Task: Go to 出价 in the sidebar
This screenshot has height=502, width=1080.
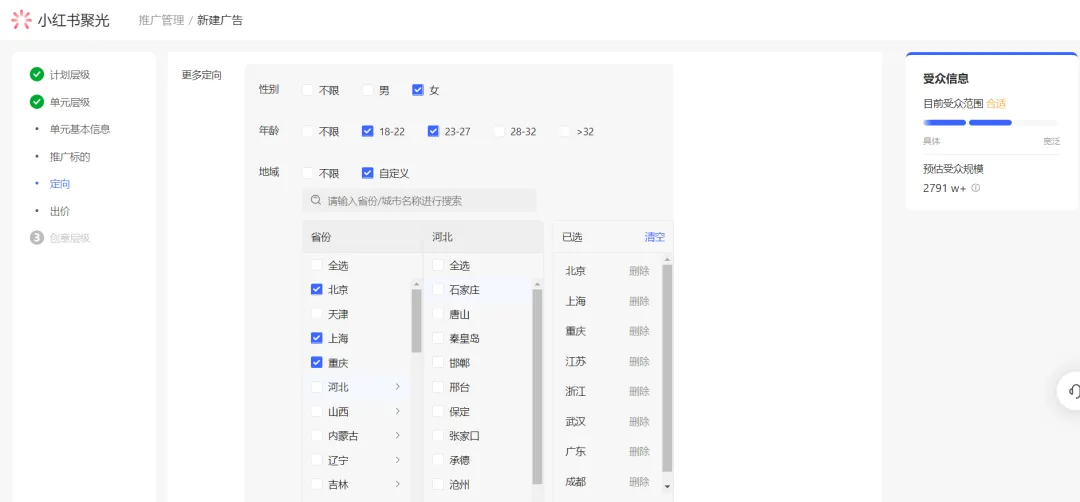Action: [60, 211]
